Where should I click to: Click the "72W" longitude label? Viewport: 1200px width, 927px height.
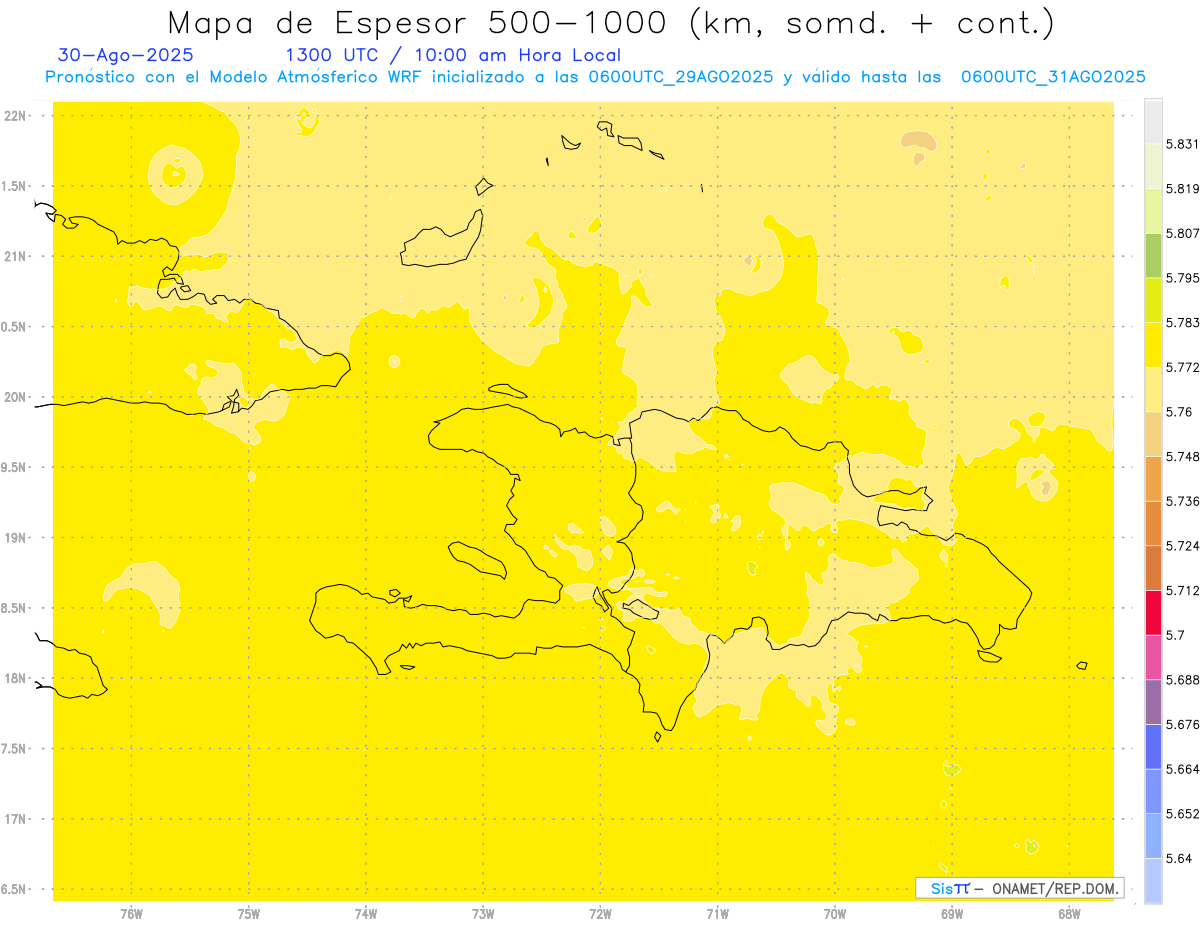pyautogui.click(x=600, y=913)
